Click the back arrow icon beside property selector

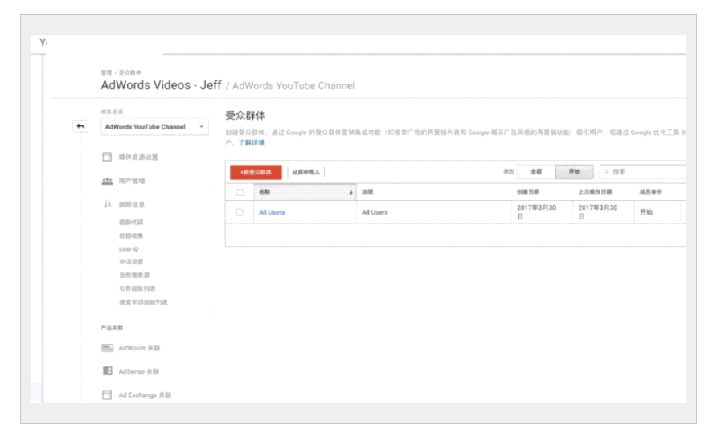(80, 127)
